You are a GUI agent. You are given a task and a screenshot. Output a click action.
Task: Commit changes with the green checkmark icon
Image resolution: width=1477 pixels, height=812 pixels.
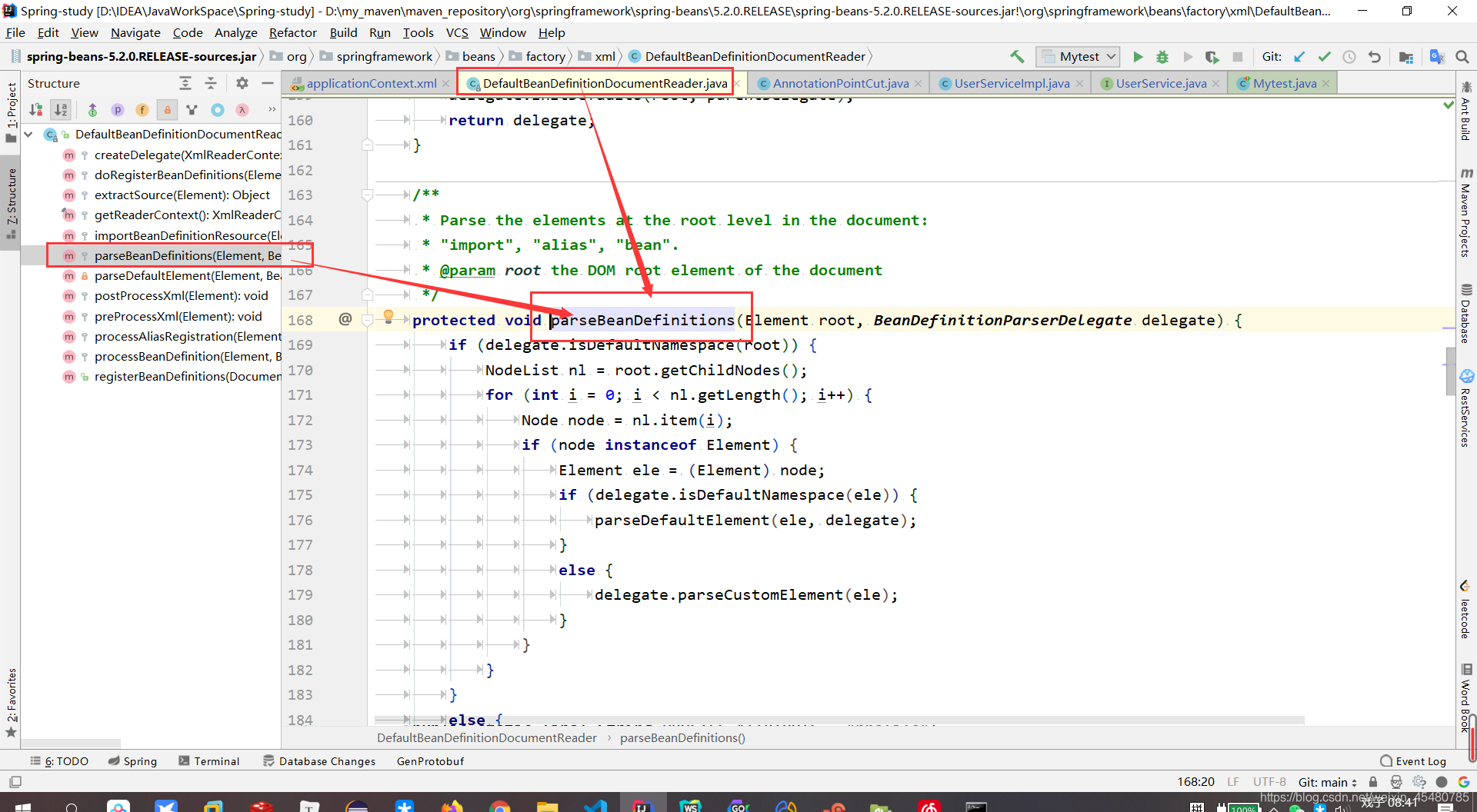click(1325, 56)
